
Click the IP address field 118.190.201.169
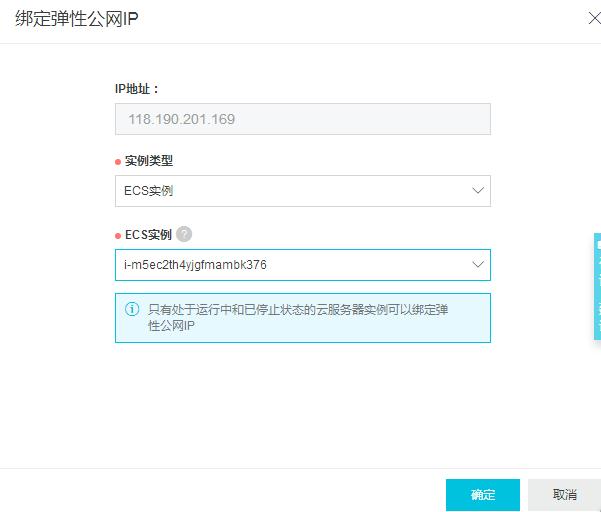(302, 119)
